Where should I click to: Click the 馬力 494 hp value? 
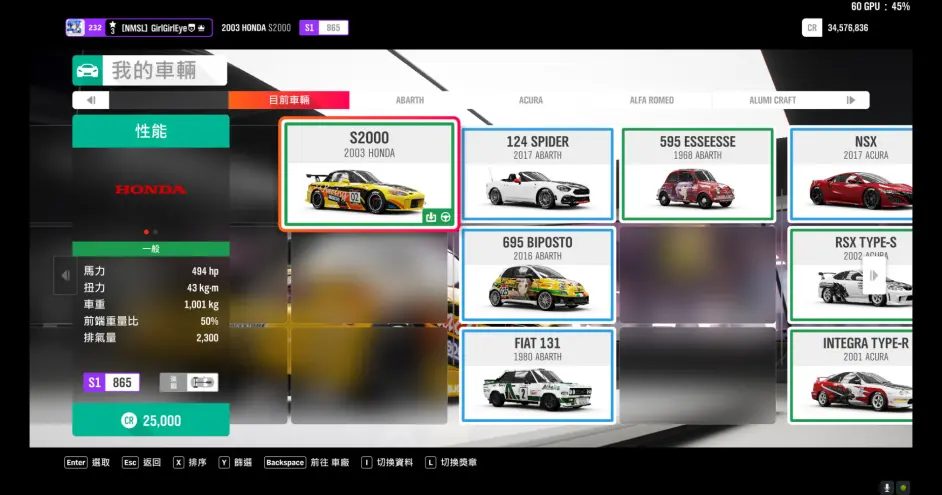205,271
